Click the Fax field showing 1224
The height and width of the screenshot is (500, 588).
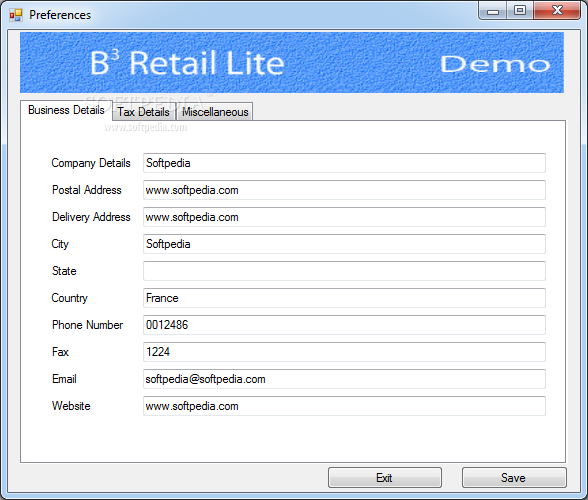(344, 352)
